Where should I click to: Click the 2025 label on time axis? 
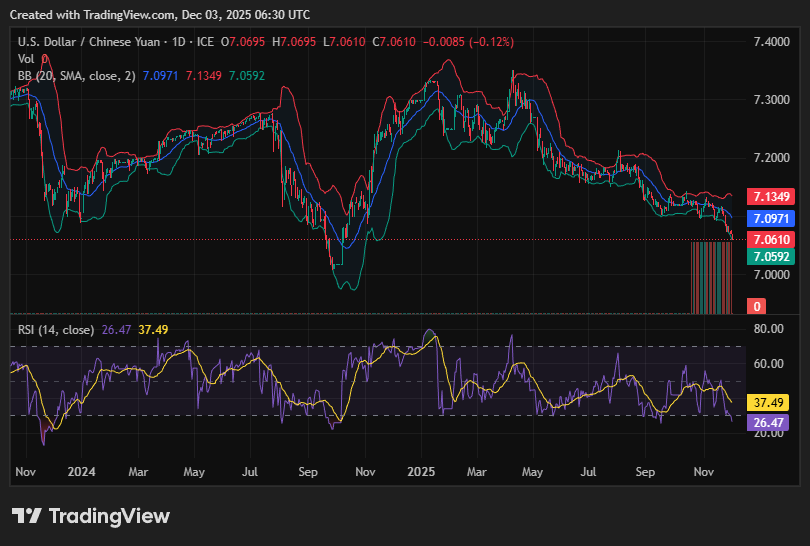coord(421,470)
